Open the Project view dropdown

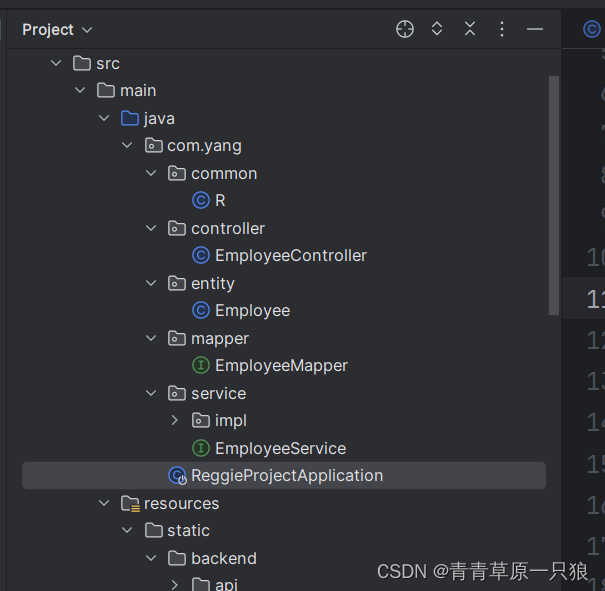[x=57, y=30]
